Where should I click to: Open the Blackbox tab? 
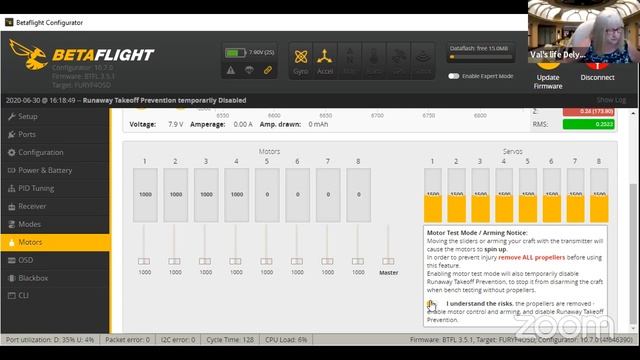coord(55,278)
